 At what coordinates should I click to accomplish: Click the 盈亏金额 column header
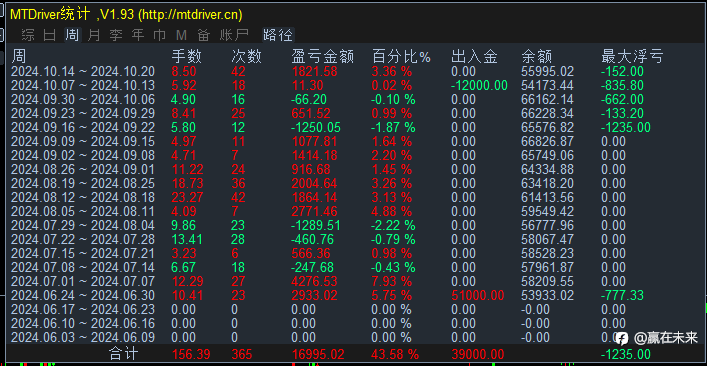tap(323, 57)
